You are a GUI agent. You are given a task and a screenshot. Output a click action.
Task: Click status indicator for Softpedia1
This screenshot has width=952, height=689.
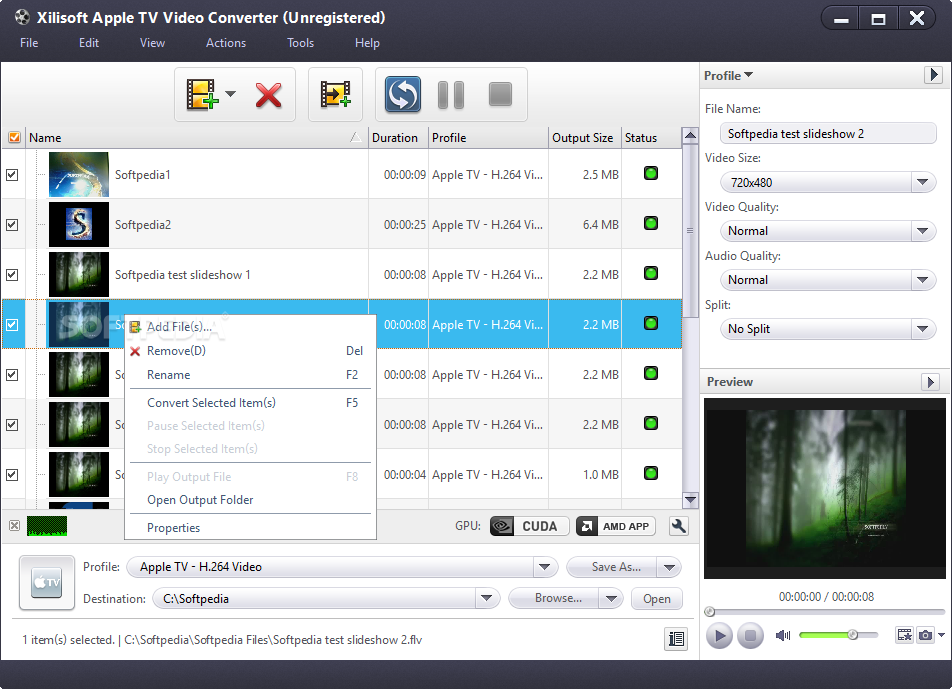[x=651, y=174]
